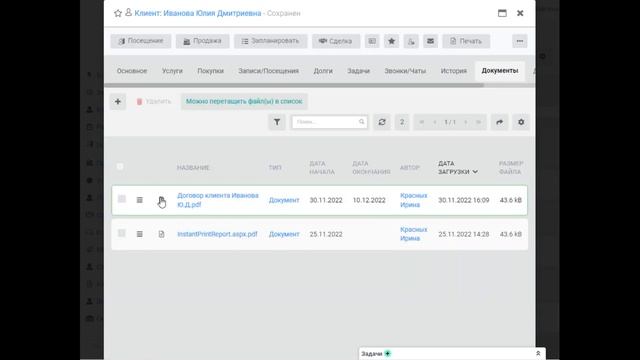Switch to the Основное tab
Image resolution: width=640 pixels, height=360 pixels.
132,71
